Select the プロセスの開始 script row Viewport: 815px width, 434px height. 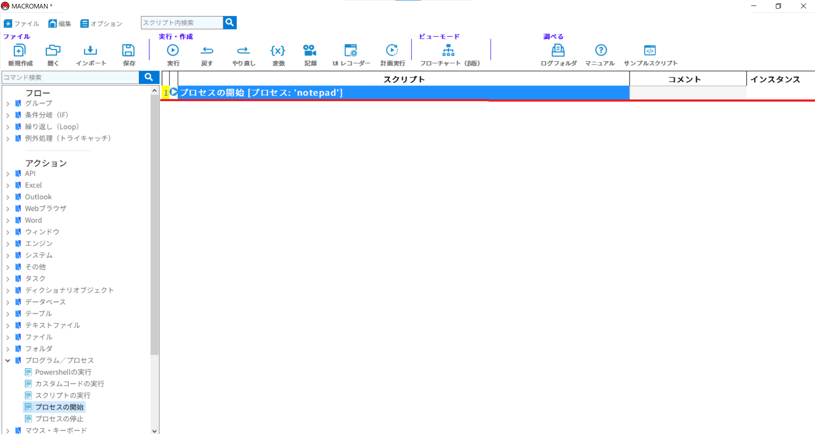pyautogui.click(x=400, y=92)
